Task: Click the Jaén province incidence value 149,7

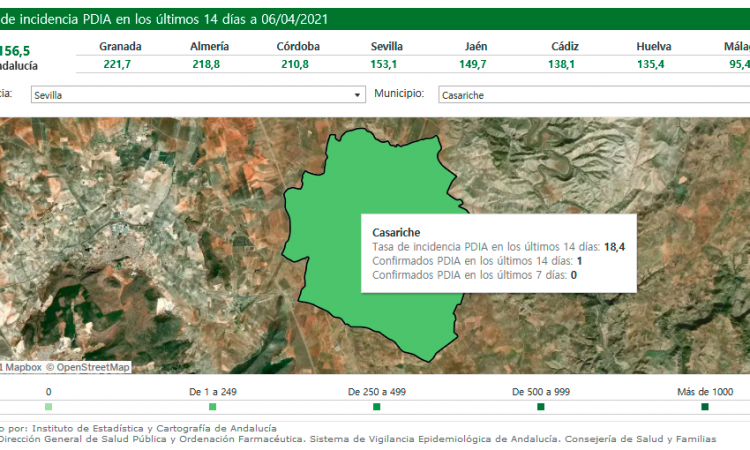Action: (476, 64)
